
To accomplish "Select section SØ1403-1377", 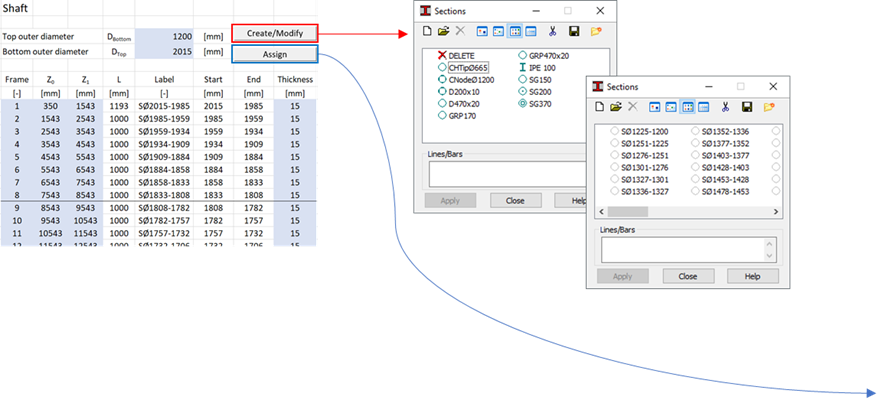I will coord(720,155).
